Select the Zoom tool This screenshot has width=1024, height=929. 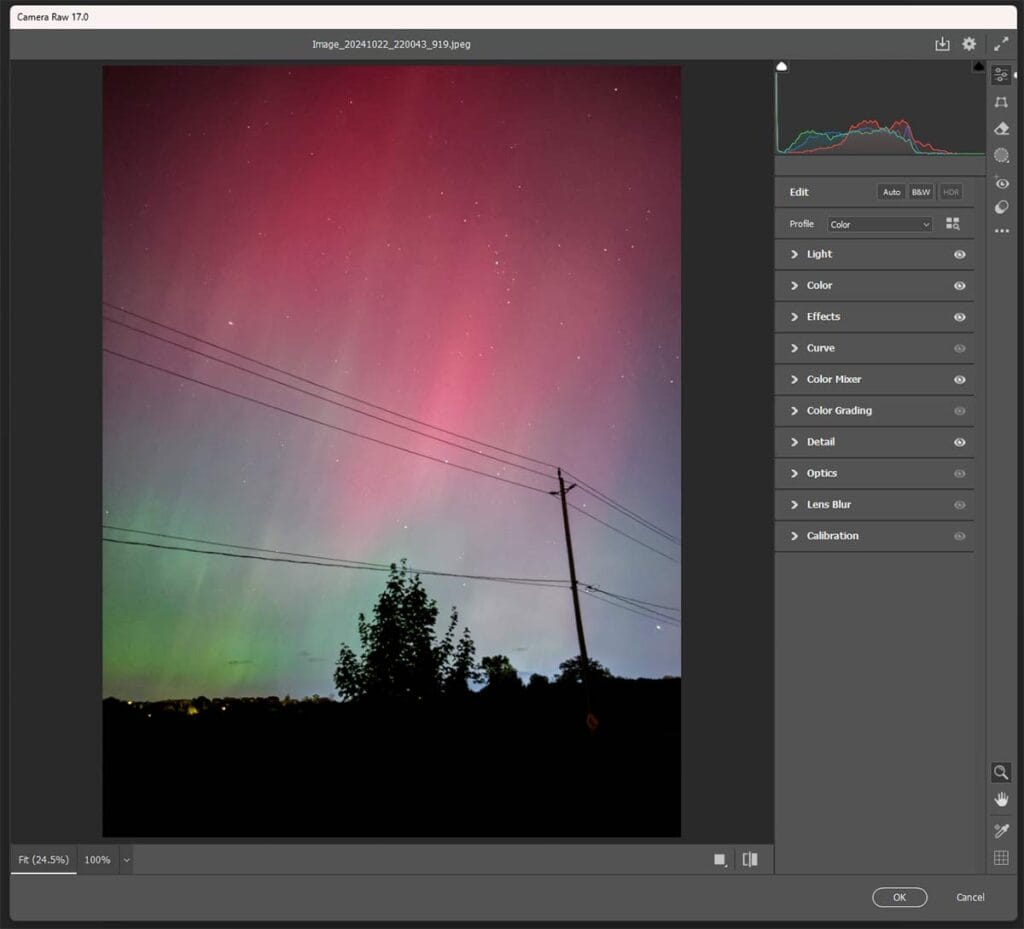click(1001, 772)
